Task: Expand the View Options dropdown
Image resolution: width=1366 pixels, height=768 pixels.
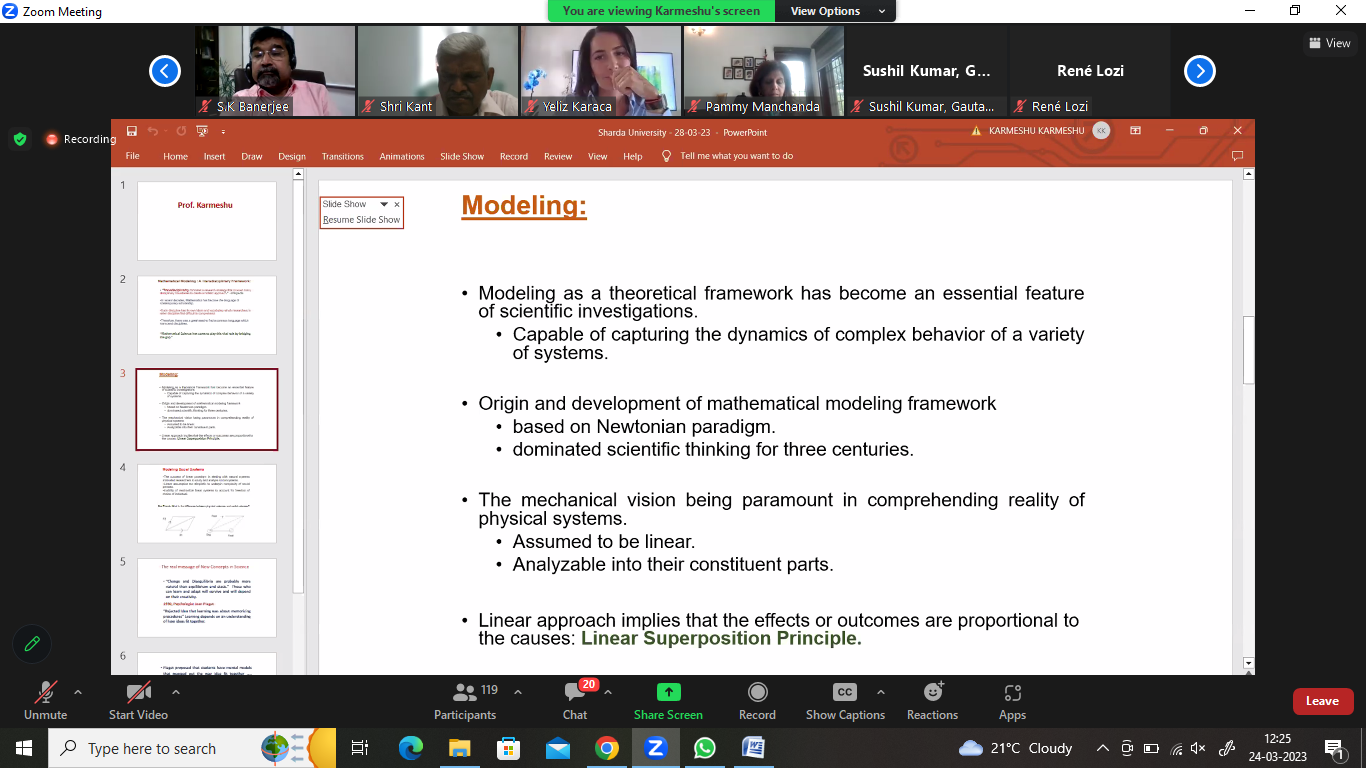Action: (836, 11)
